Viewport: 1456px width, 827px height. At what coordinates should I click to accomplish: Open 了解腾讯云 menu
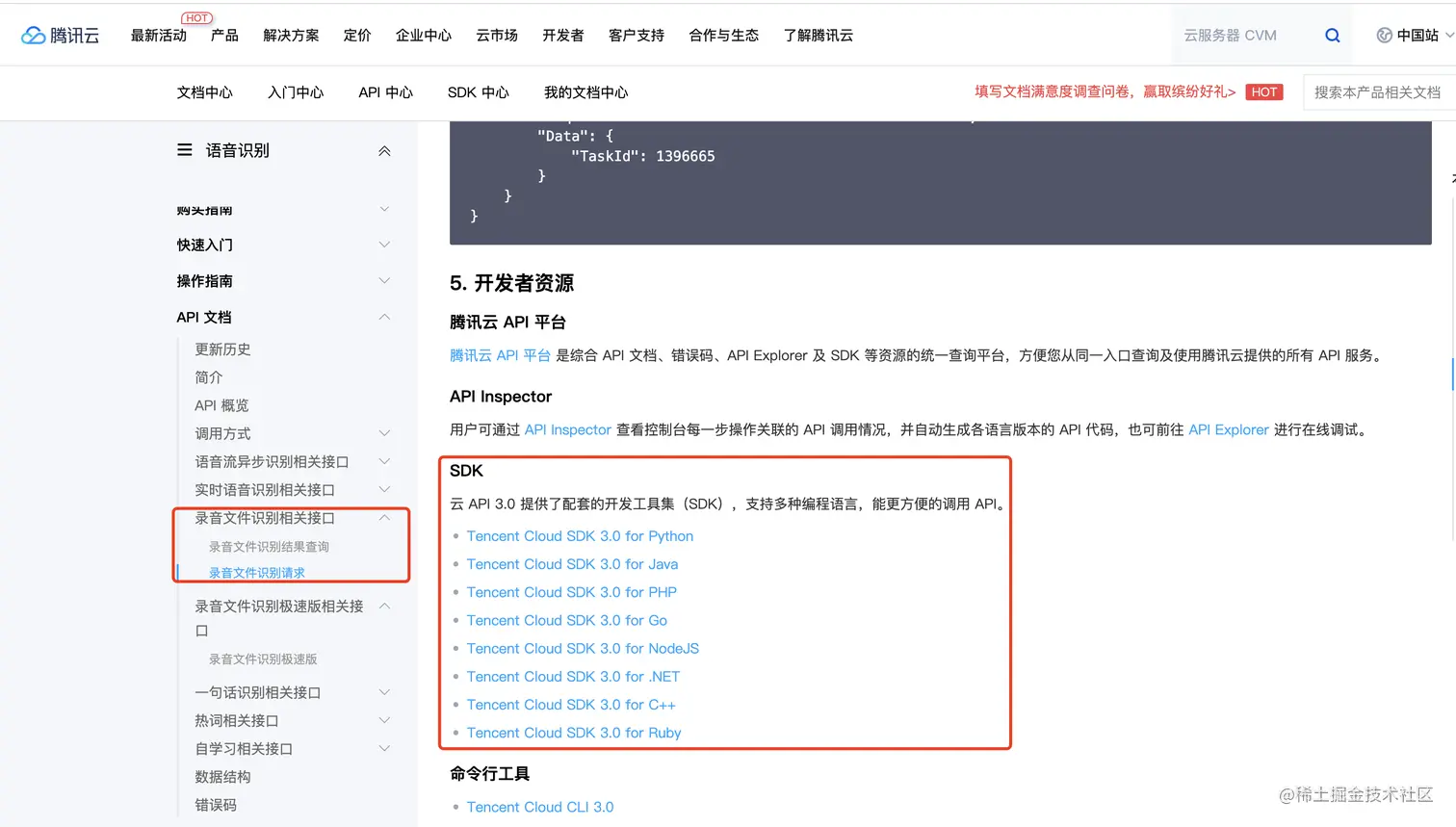819,36
